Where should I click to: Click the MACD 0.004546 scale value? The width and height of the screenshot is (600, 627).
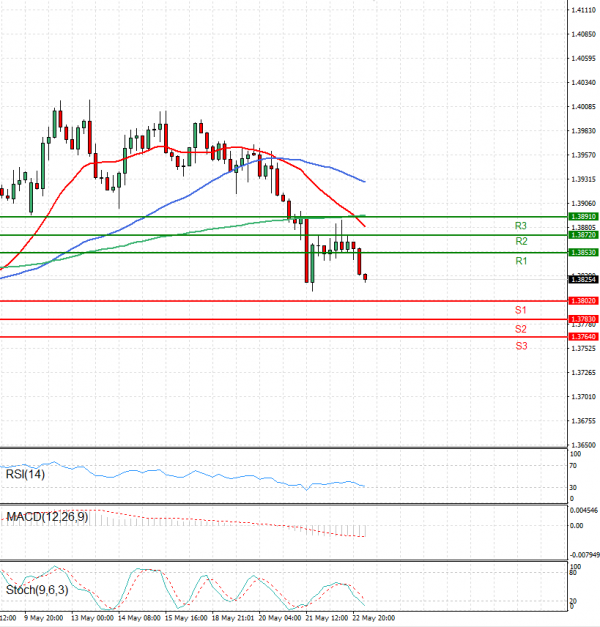tap(584, 510)
